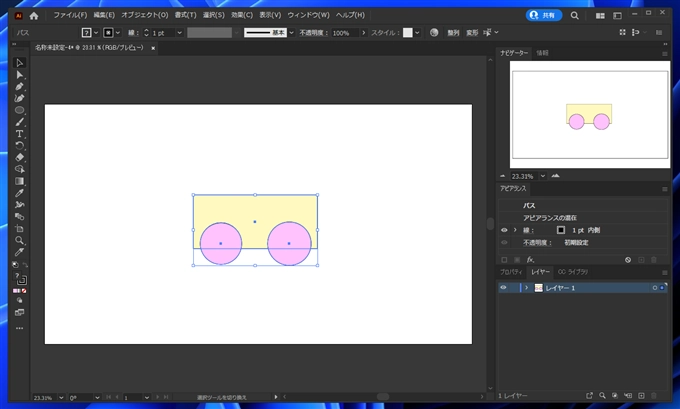Open the Navigator zoom level dropdown
Screen dimensions: 680x409
coord(543,176)
